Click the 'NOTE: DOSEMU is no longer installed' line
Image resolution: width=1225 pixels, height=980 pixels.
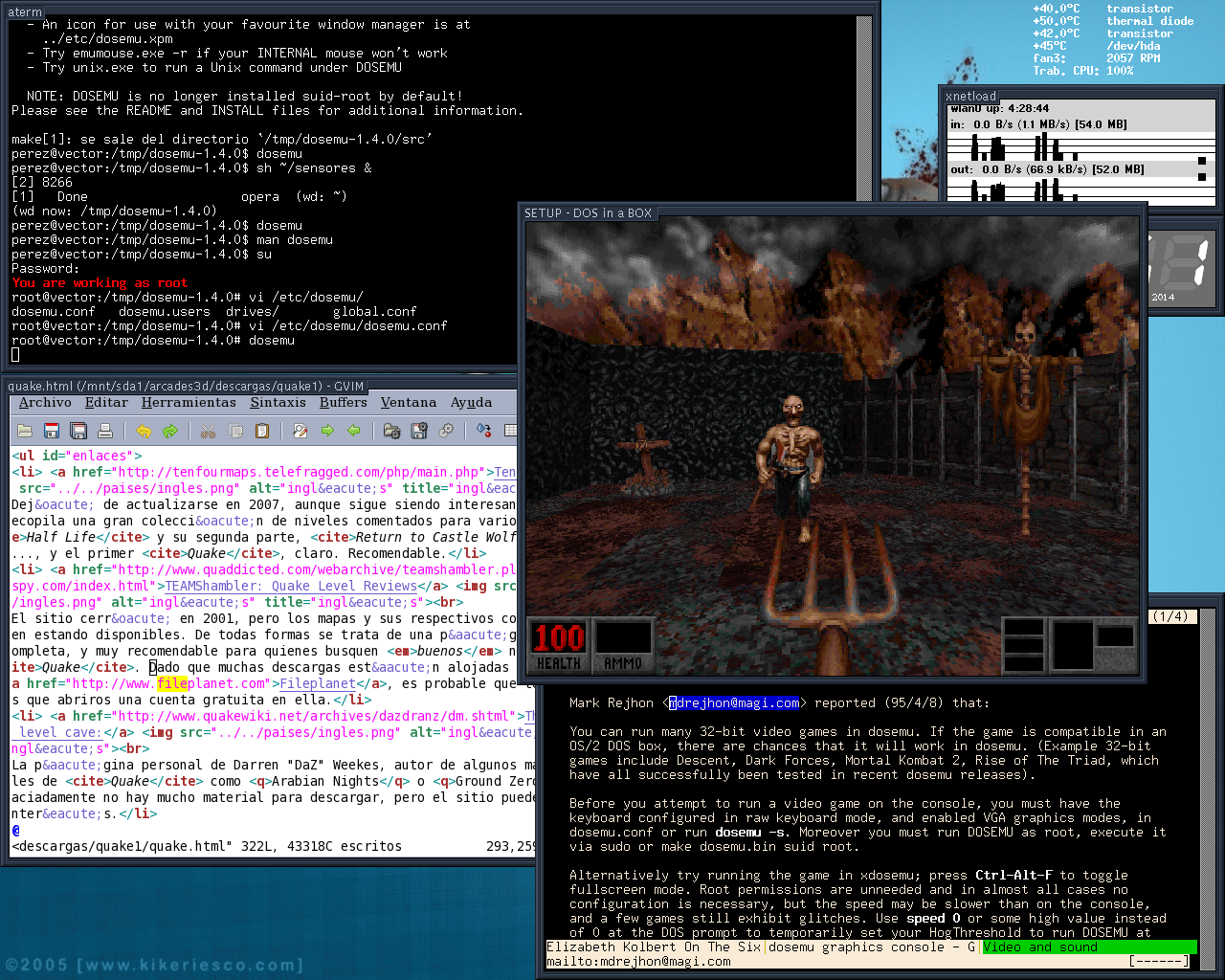click(x=245, y=97)
